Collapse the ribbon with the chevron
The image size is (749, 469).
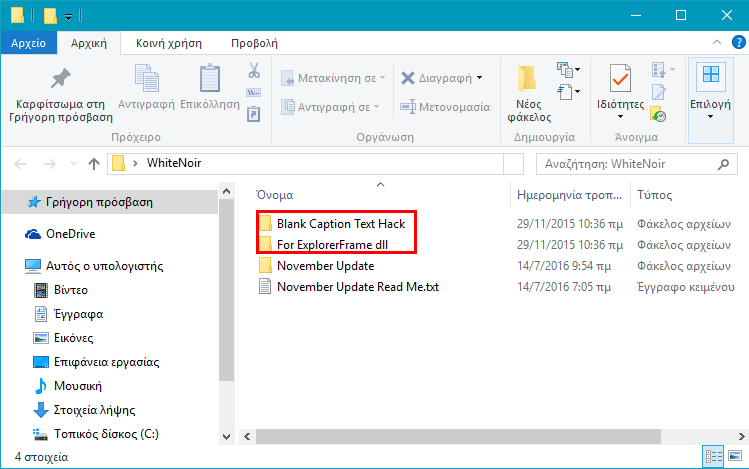click(717, 43)
